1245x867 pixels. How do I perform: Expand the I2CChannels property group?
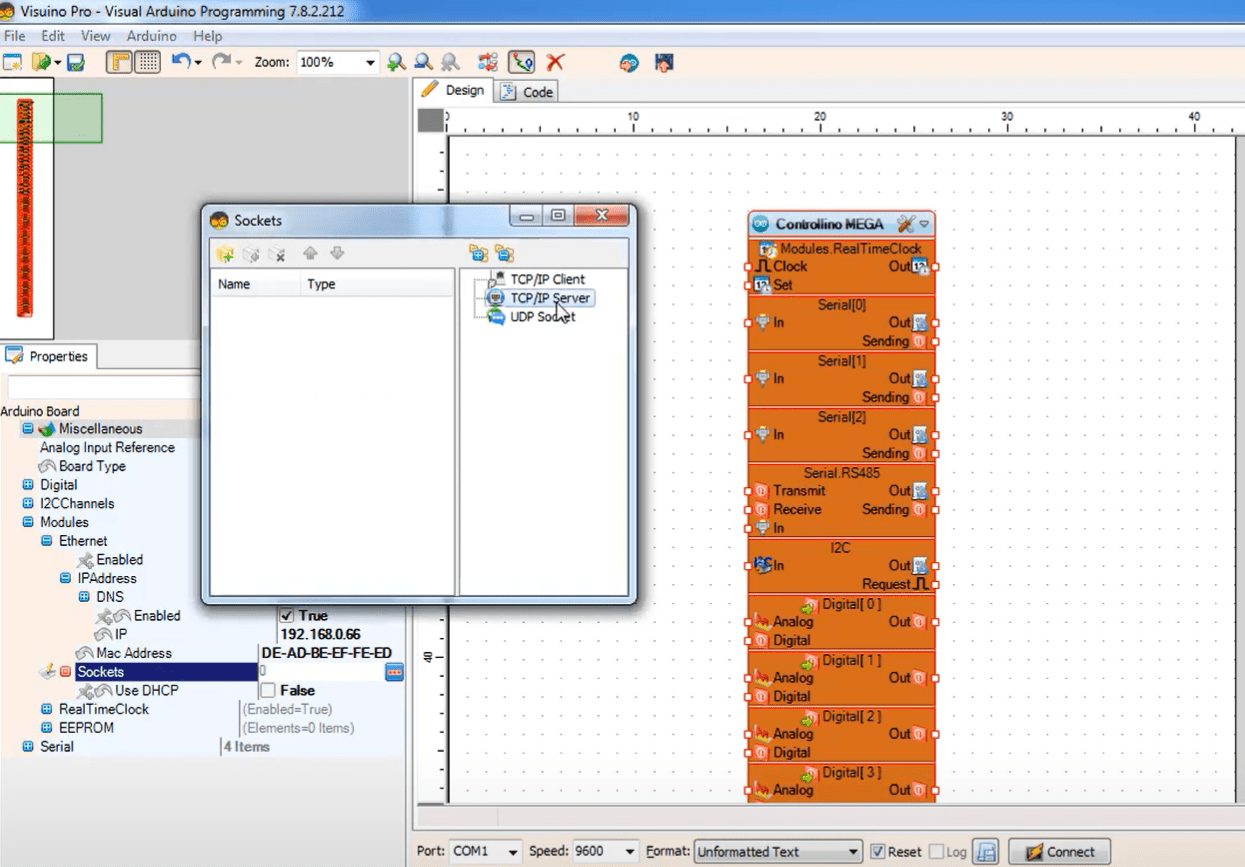tap(28, 504)
